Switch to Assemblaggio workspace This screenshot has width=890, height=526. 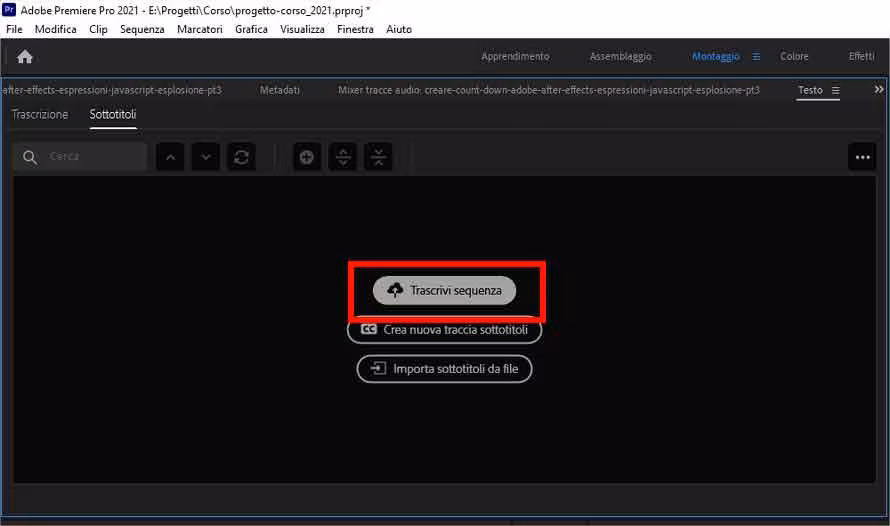(620, 57)
